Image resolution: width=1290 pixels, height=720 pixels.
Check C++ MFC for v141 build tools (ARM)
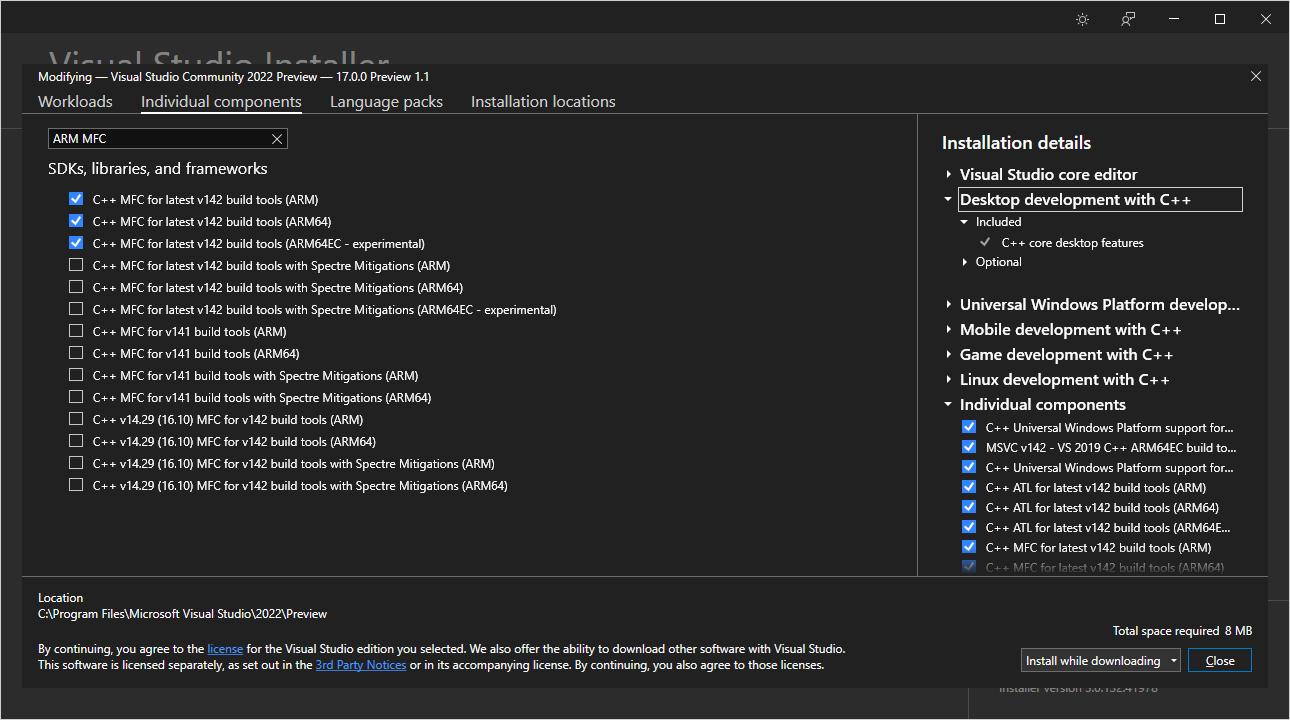pos(76,332)
